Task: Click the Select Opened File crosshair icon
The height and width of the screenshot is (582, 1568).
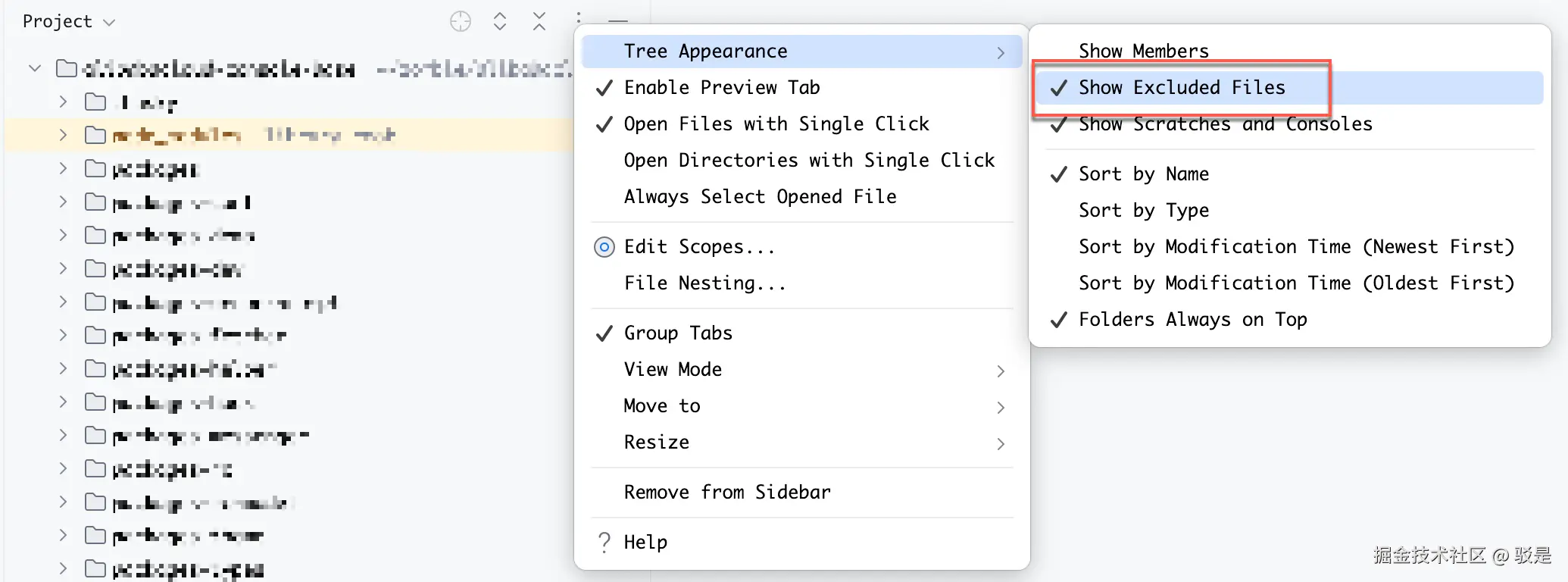Action: [x=460, y=21]
